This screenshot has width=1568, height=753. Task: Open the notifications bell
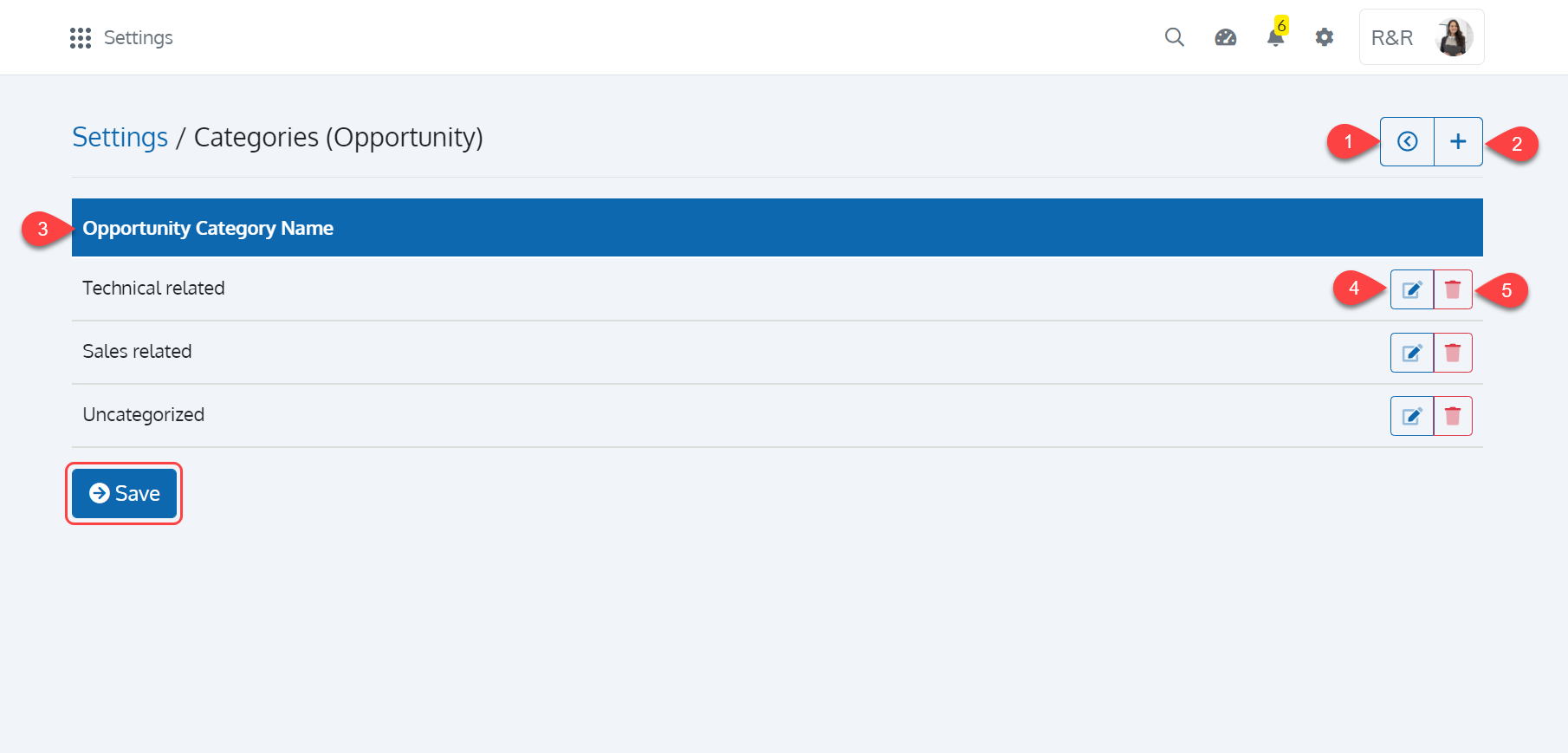point(1275,38)
